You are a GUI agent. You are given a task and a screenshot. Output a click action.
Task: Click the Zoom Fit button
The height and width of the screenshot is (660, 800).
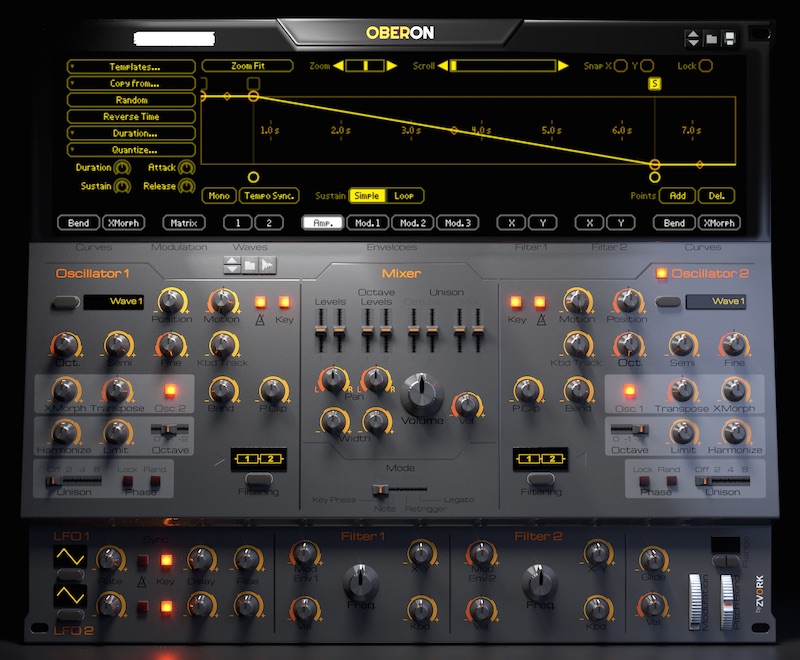point(247,66)
